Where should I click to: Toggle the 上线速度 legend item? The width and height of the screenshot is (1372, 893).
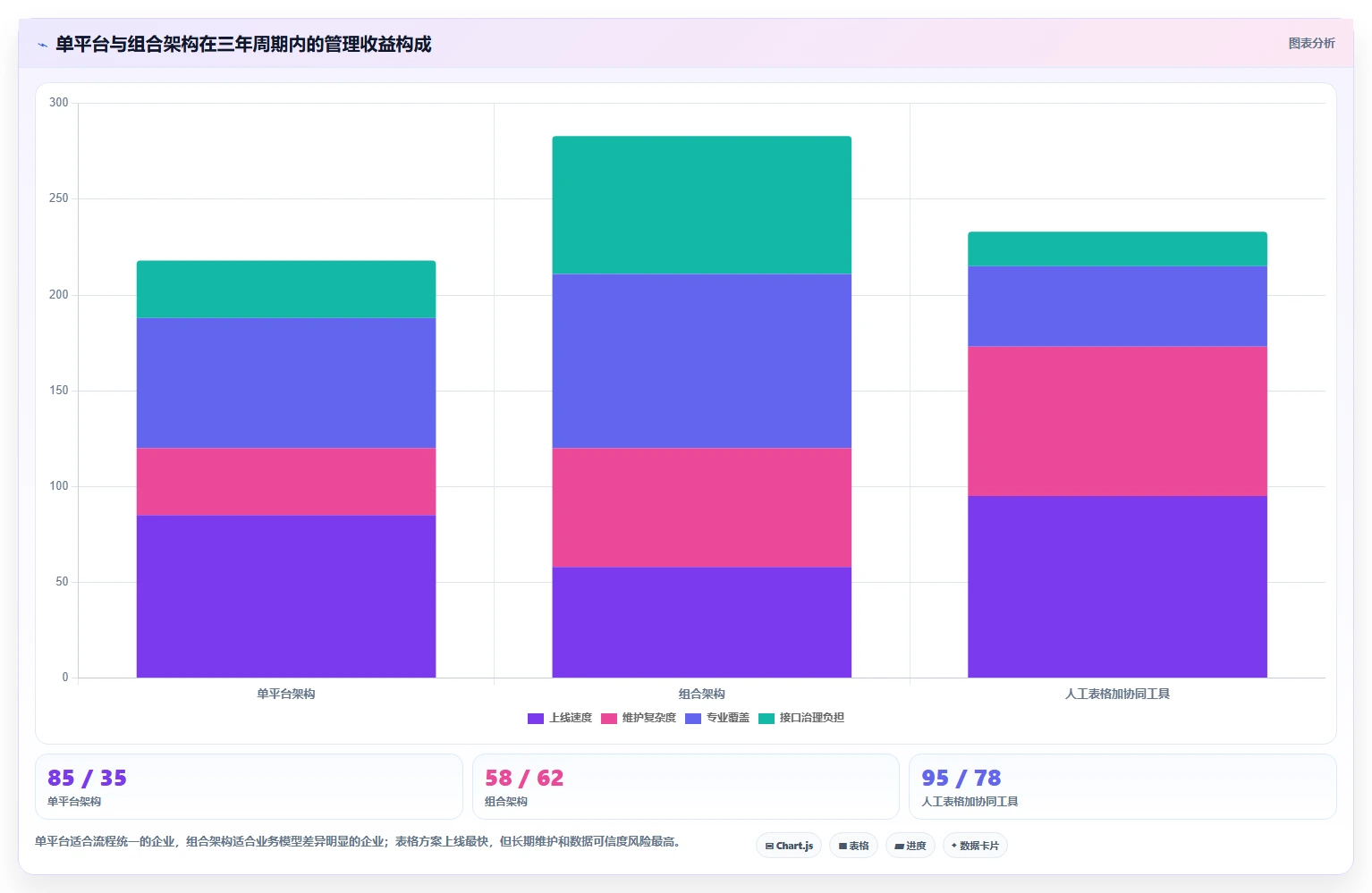[x=560, y=718]
